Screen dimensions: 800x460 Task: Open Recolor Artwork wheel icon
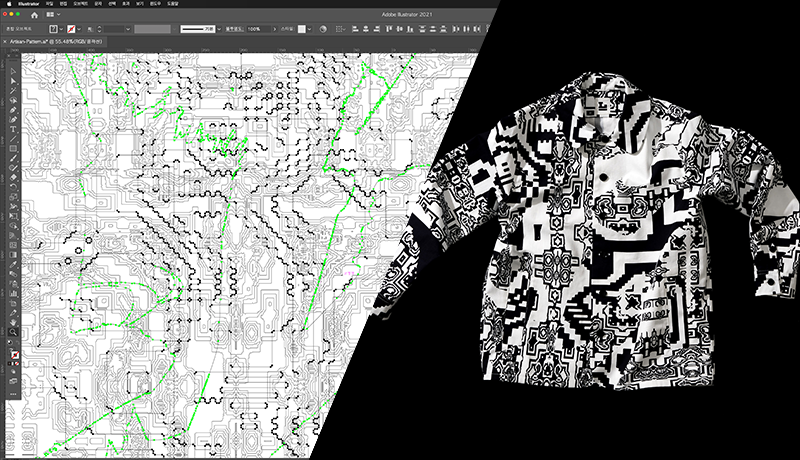(x=323, y=29)
